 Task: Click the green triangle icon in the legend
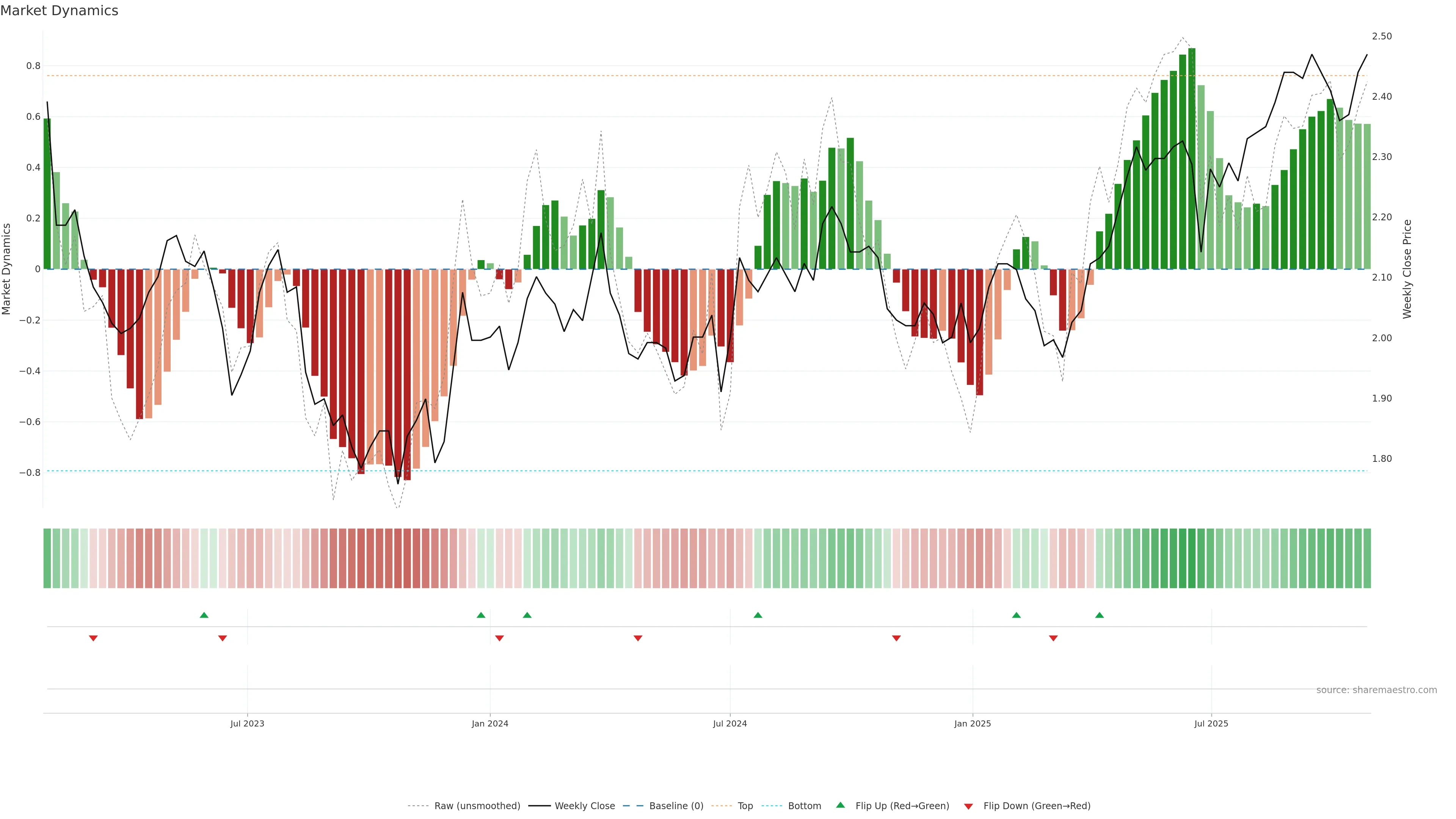(x=841, y=805)
